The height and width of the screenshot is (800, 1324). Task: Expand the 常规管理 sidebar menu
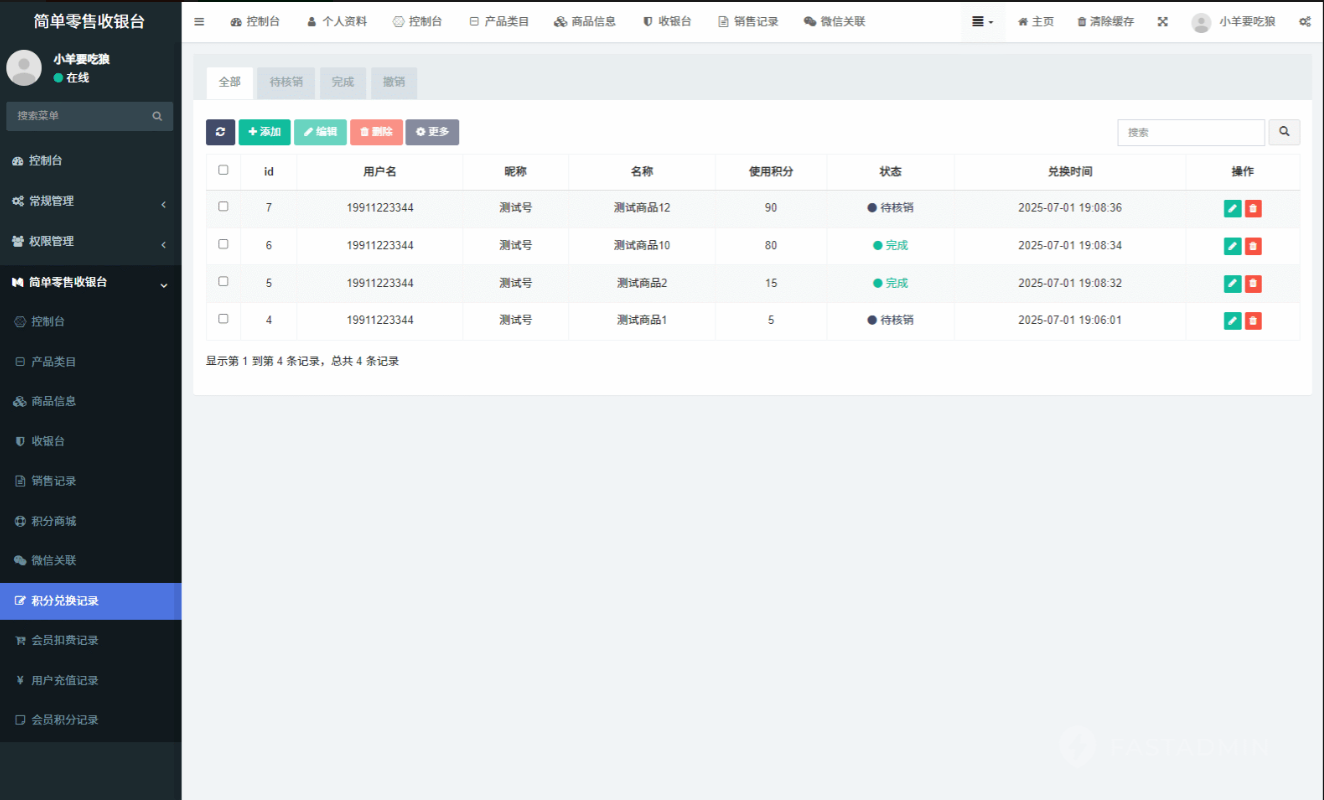pyautogui.click(x=90, y=201)
